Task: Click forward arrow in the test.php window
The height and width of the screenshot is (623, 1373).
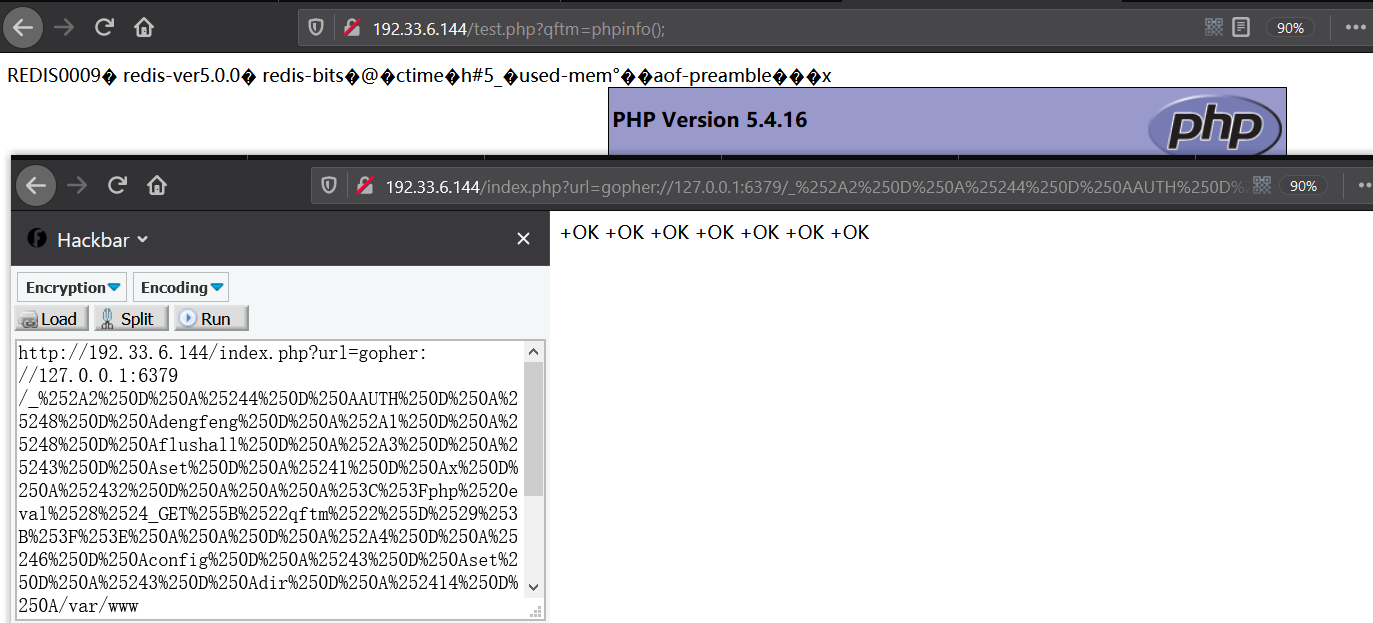Action: 64,27
